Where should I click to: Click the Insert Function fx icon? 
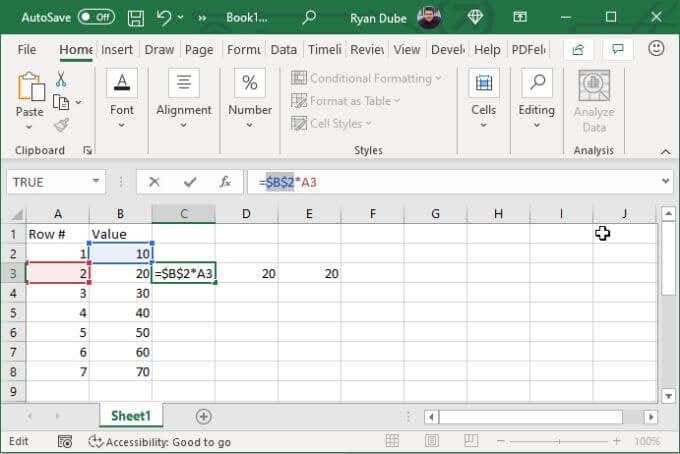(x=225, y=182)
